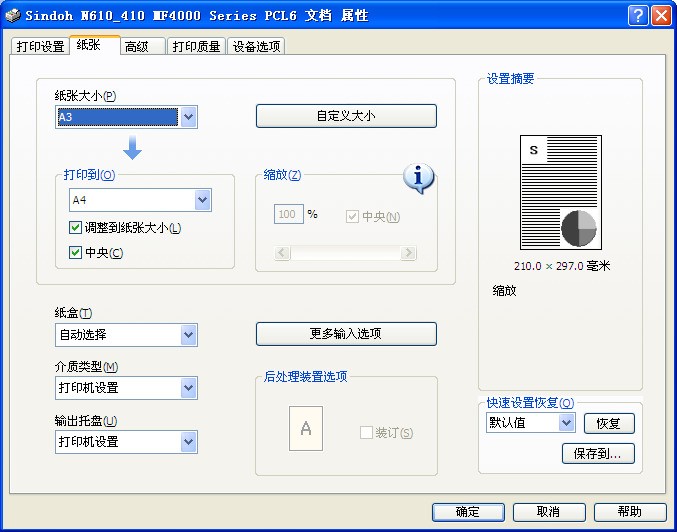Image resolution: width=677 pixels, height=532 pixels.
Task: Click the 210.0 × 297.0 毫米 text
Action: coord(562,266)
